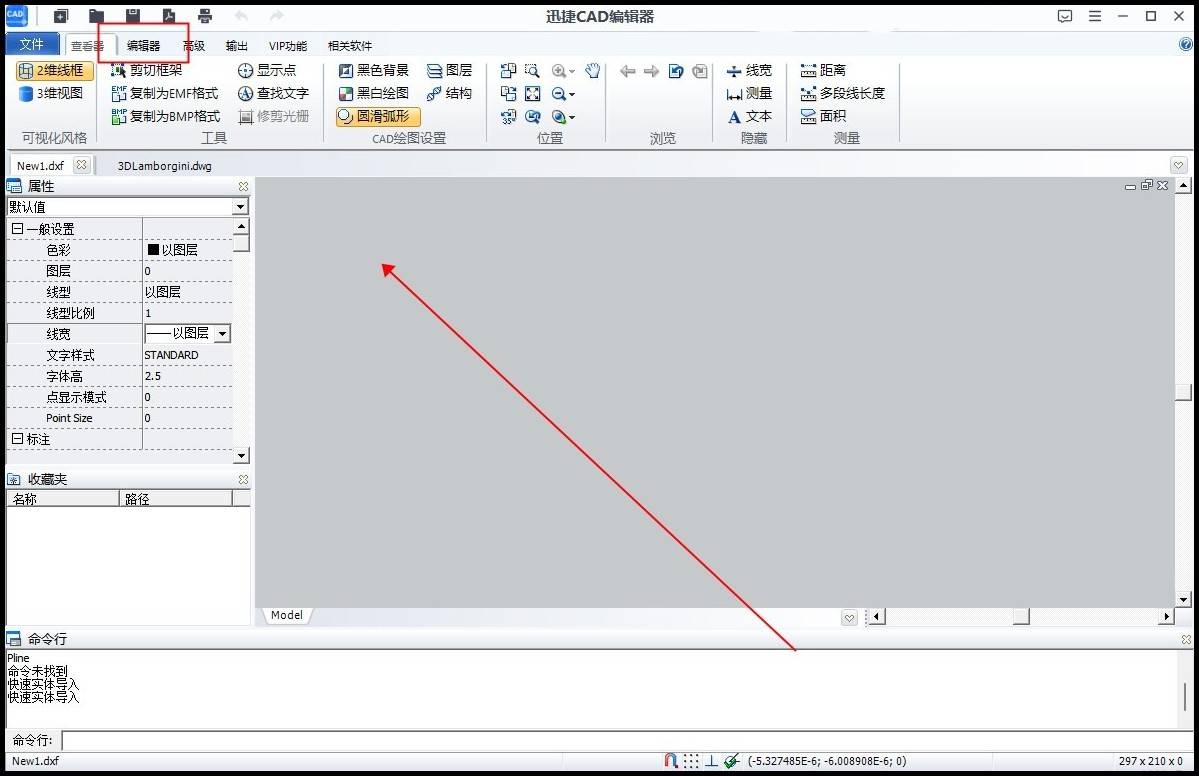Click 距离 distance measurement tool
The height and width of the screenshot is (776, 1199).
point(823,70)
